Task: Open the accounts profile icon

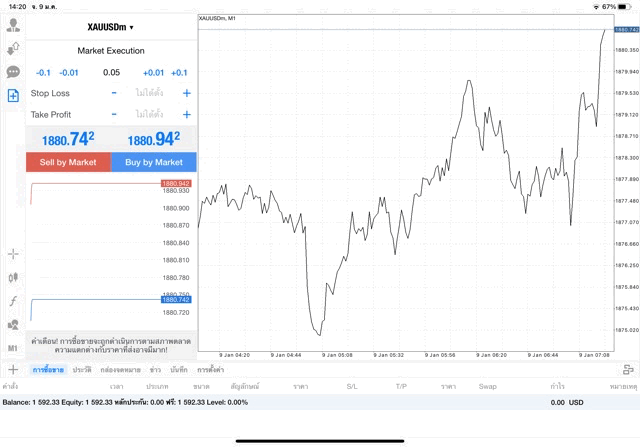Action: point(13,24)
